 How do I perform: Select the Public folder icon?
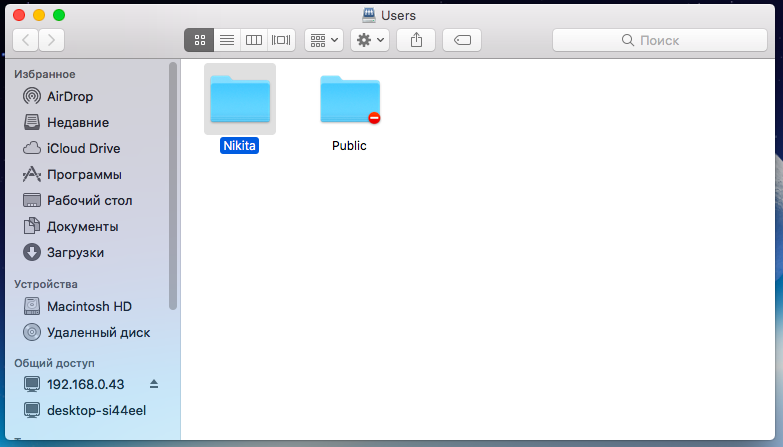coord(350,99)
